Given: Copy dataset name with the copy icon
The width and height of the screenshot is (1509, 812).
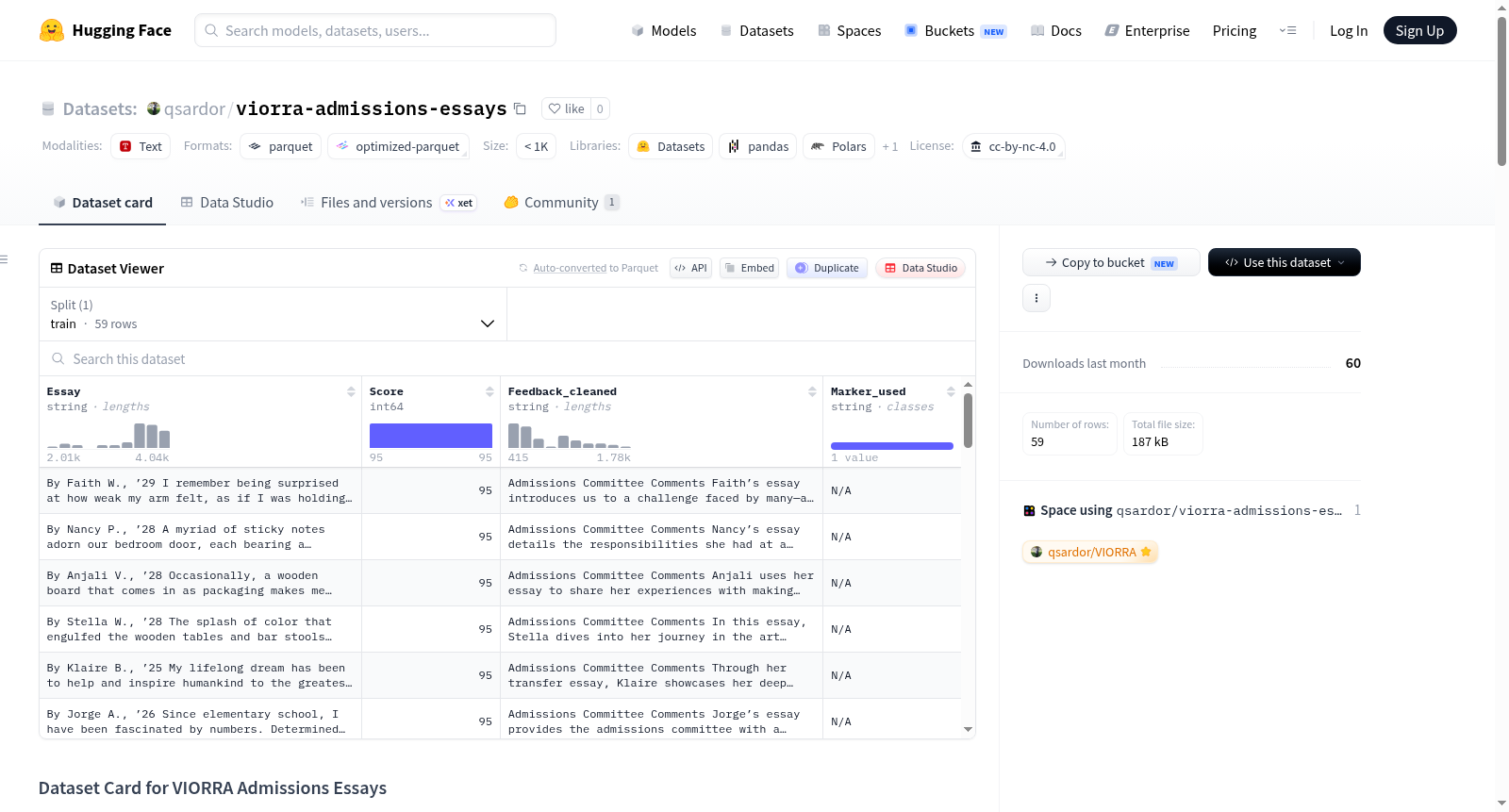Looking at the screenshot, I should [x=520, y=108].
